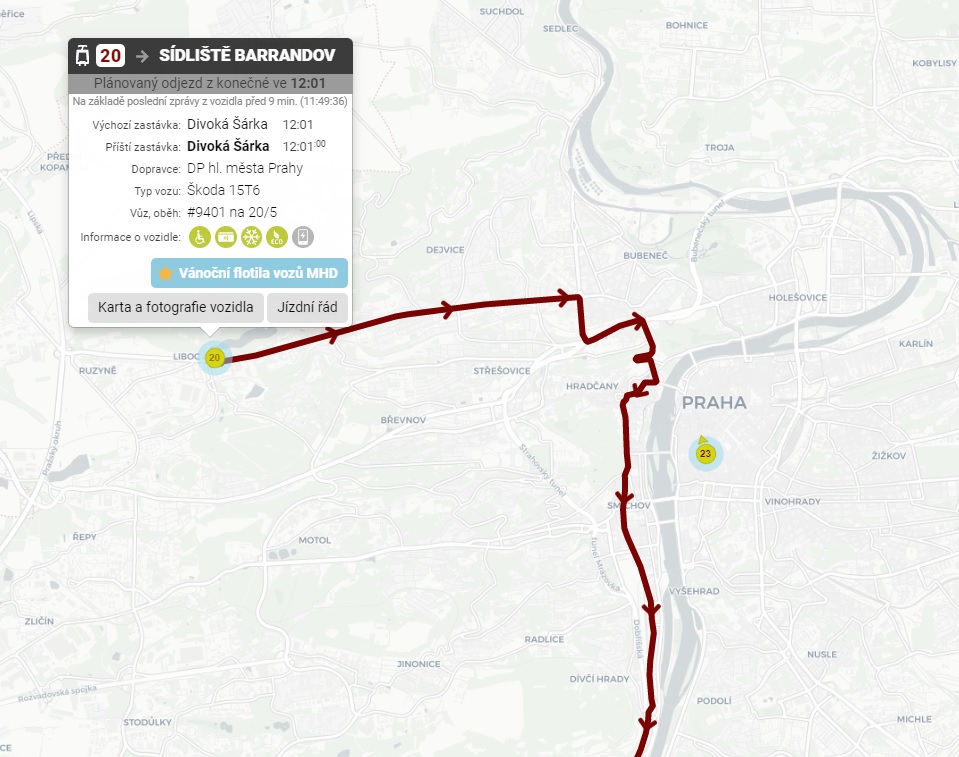The width and height of the screenshot is (959, 757).
Task: Open the Jízdní řád timetable
Action: tap(308, 307)
